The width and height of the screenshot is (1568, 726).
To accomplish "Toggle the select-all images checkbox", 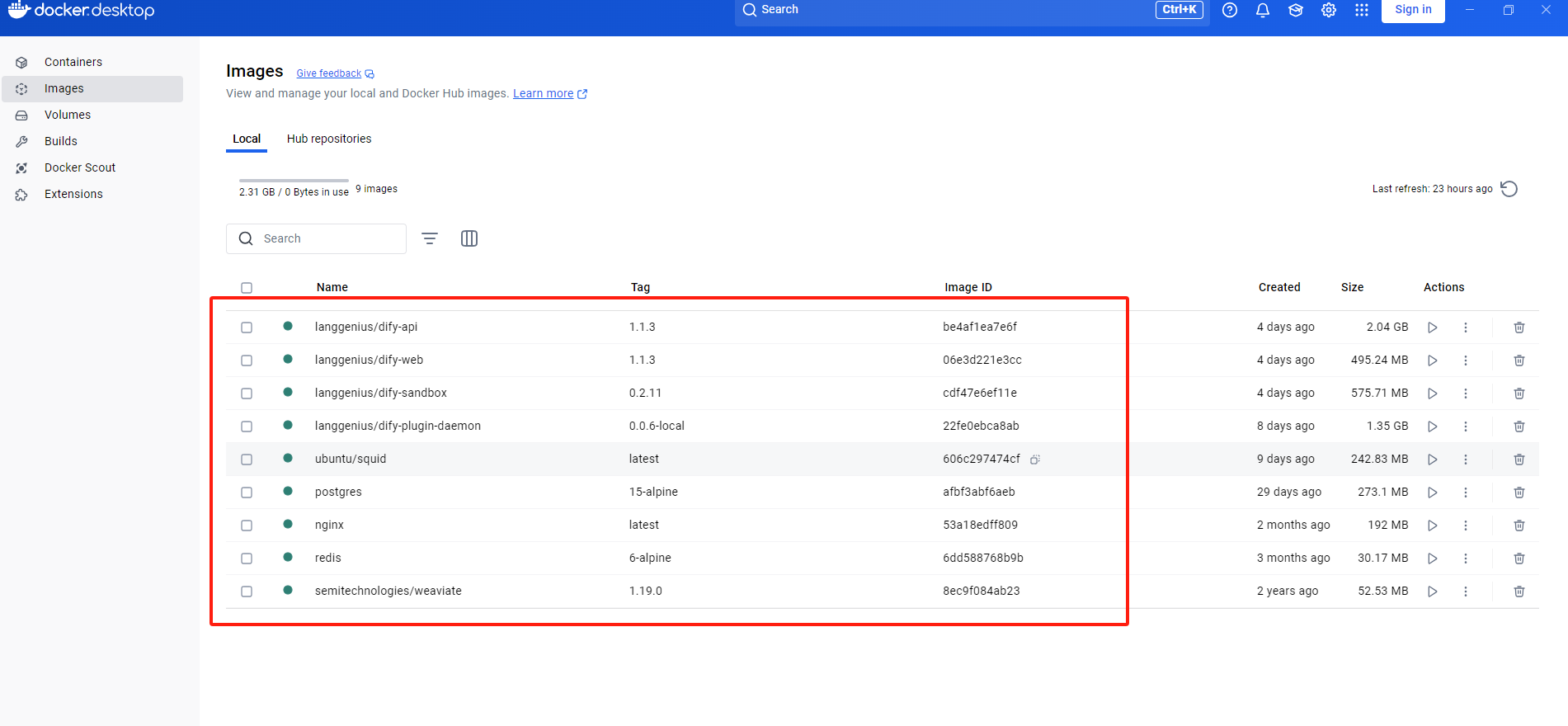I will [247, 288].
